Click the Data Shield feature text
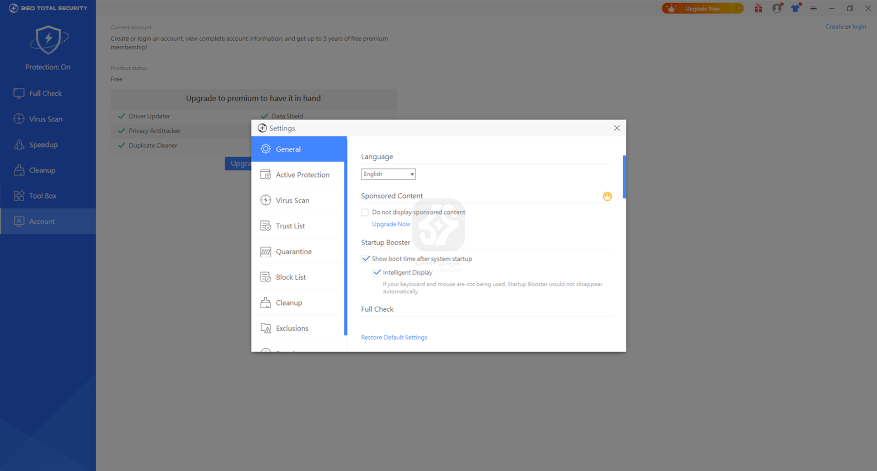Image resolution: width=877 pixels, height=471 pixels. [x=287, y=116]
